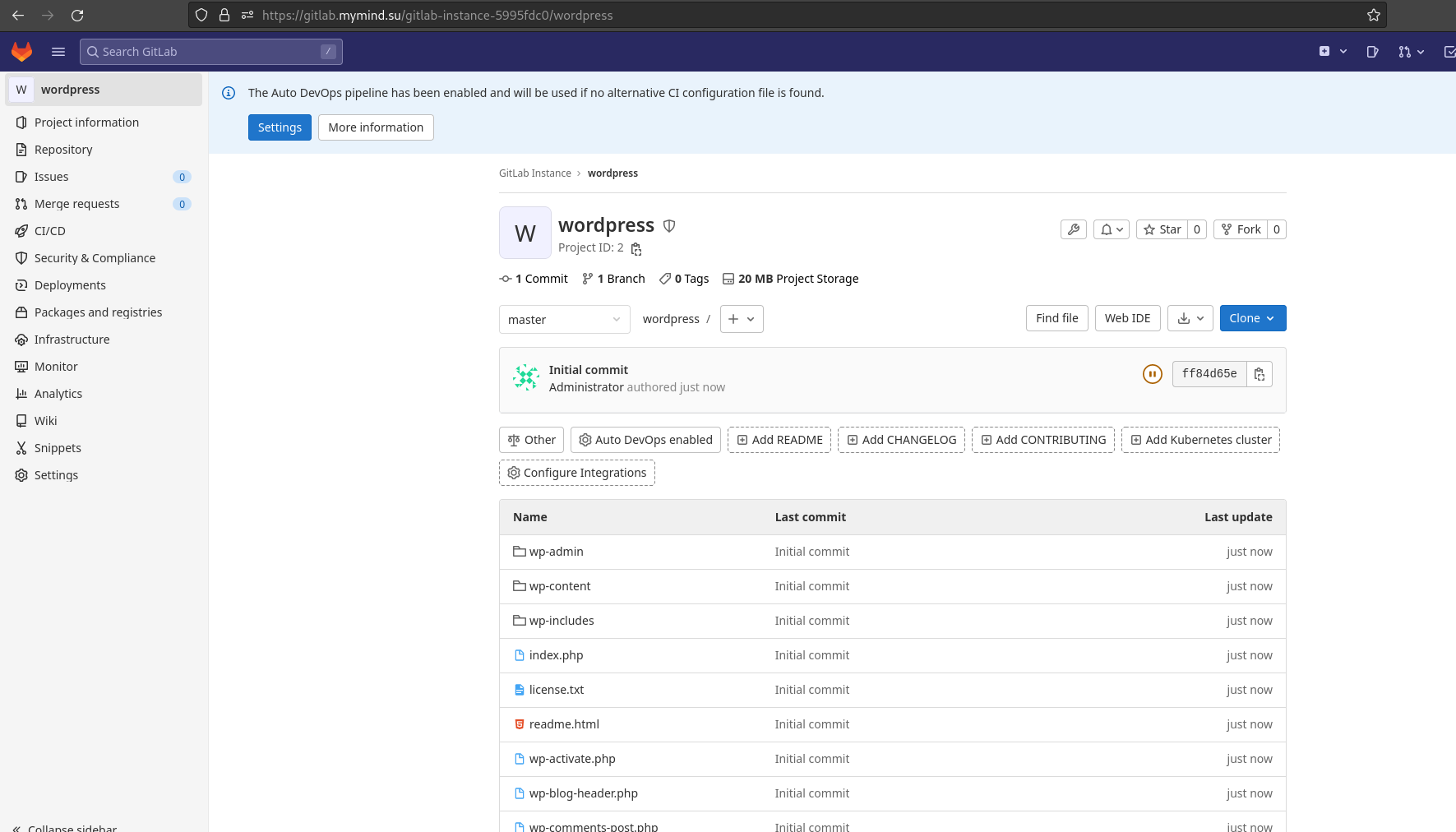The image size is (1456, 832).
Task: Click the GitLab fox logo
Action: coord(21,52)
